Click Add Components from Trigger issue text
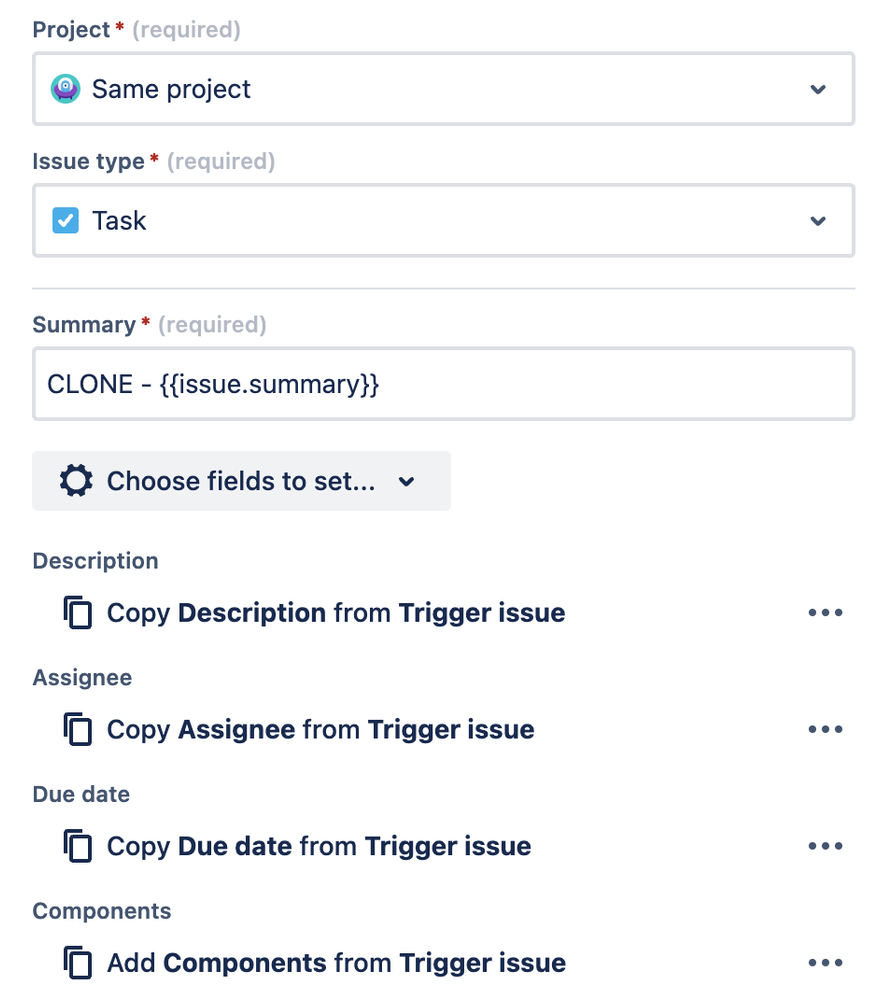 336,962
